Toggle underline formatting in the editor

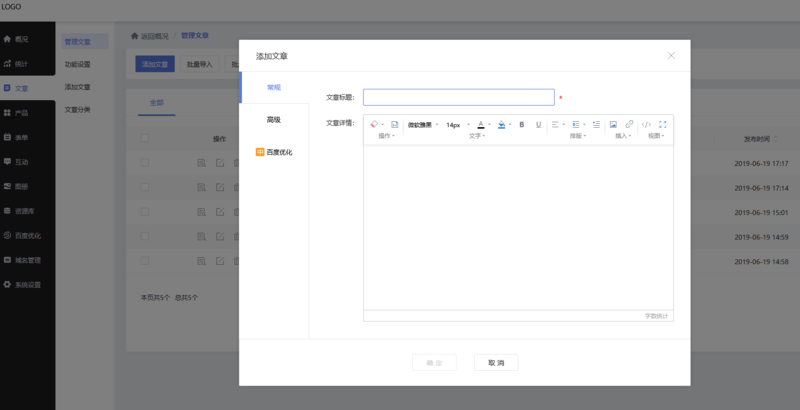(x=538, y=125)
